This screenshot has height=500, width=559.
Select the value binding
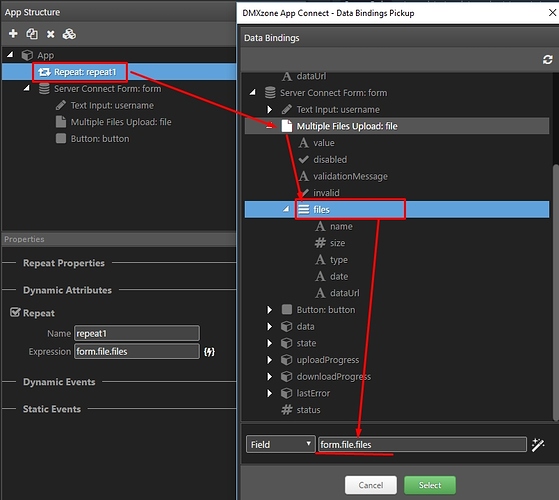[x=324, y=143]
